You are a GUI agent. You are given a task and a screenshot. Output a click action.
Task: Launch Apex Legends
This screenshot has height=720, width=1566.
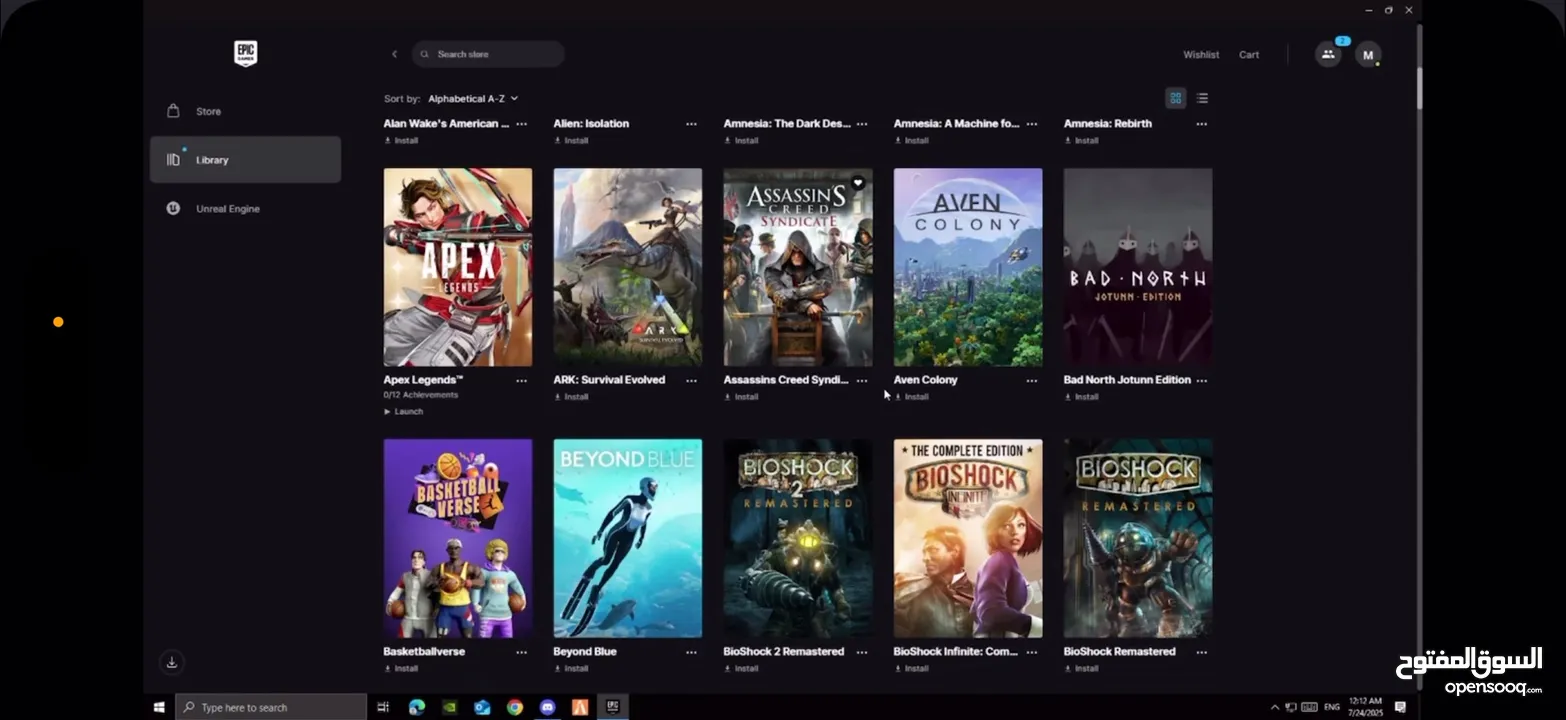pos(404,412)
